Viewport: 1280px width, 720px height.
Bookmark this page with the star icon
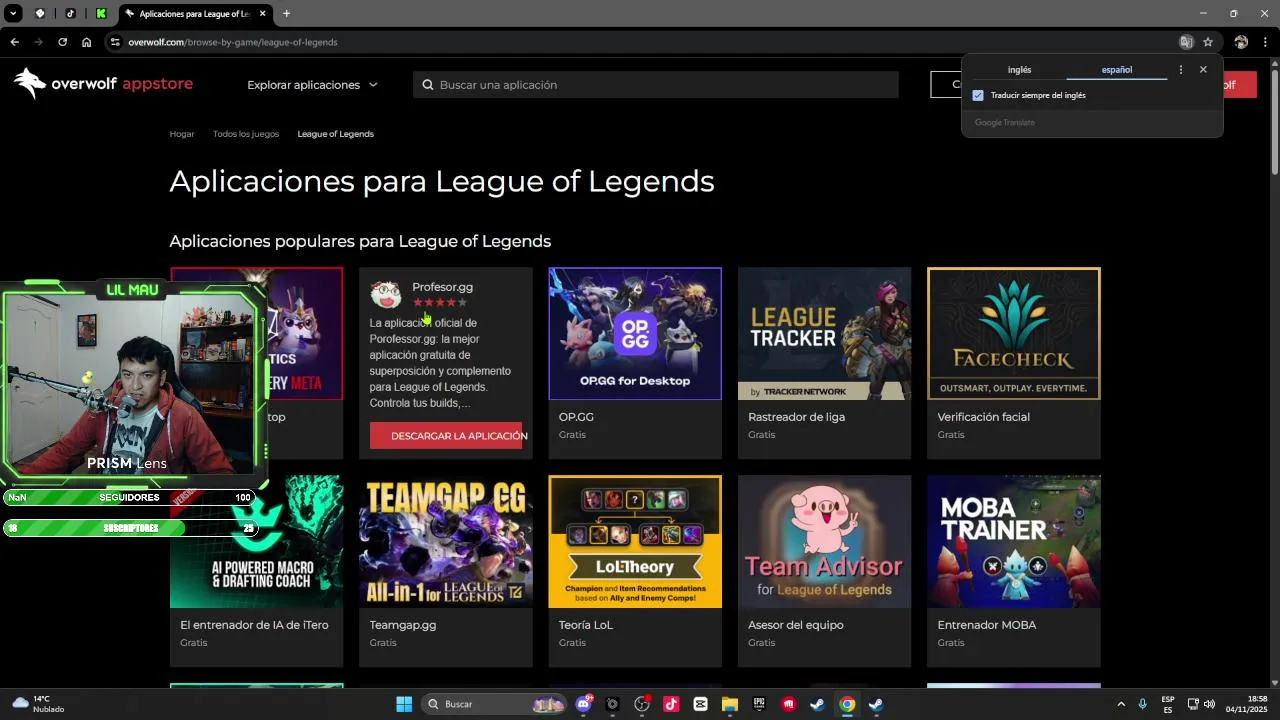click(1208, 42)
